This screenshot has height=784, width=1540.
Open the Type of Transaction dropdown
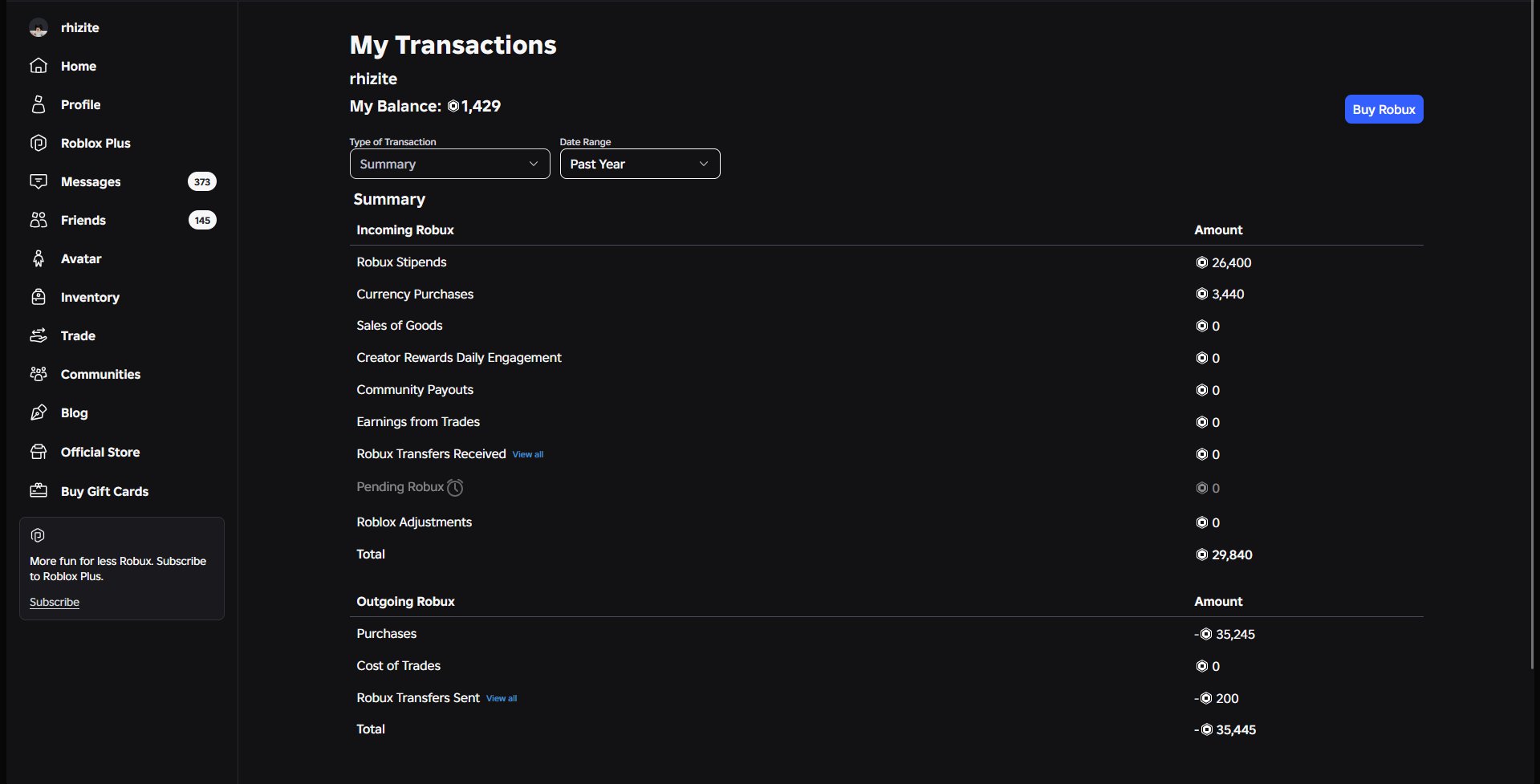point(449,164)
